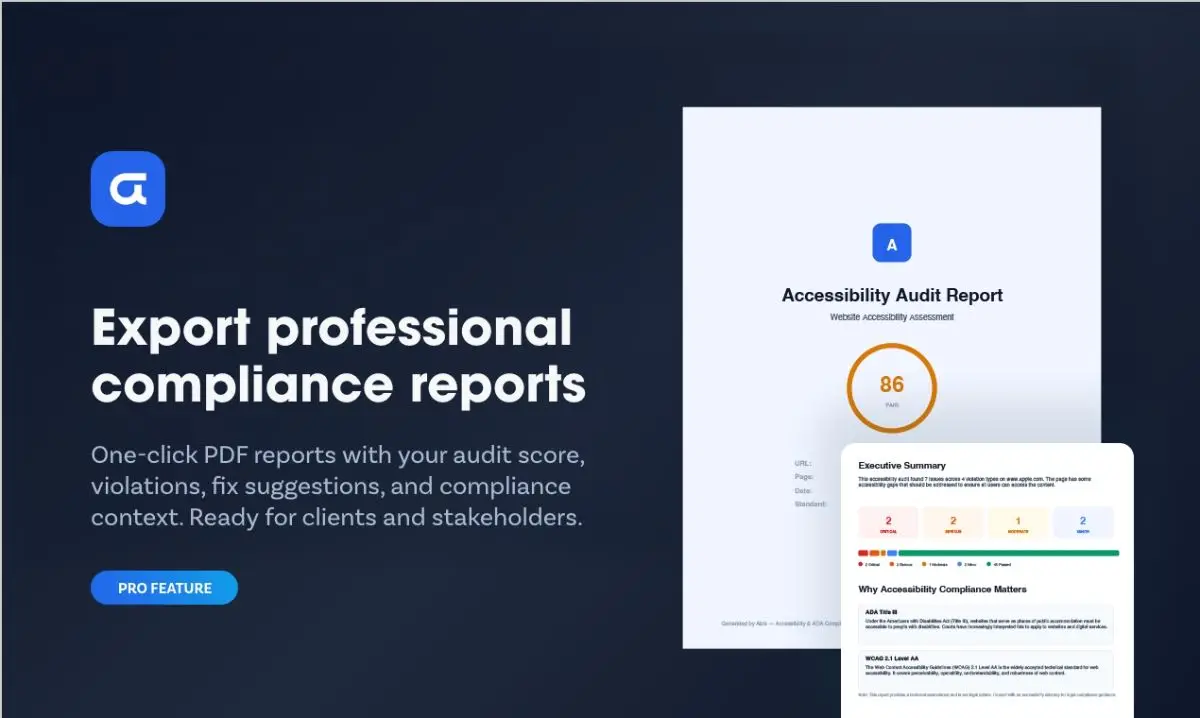Image resolution: width=1200 pixels, height=718 pixels.
Task: Click the red Critical count card
Action: [888, 523]
